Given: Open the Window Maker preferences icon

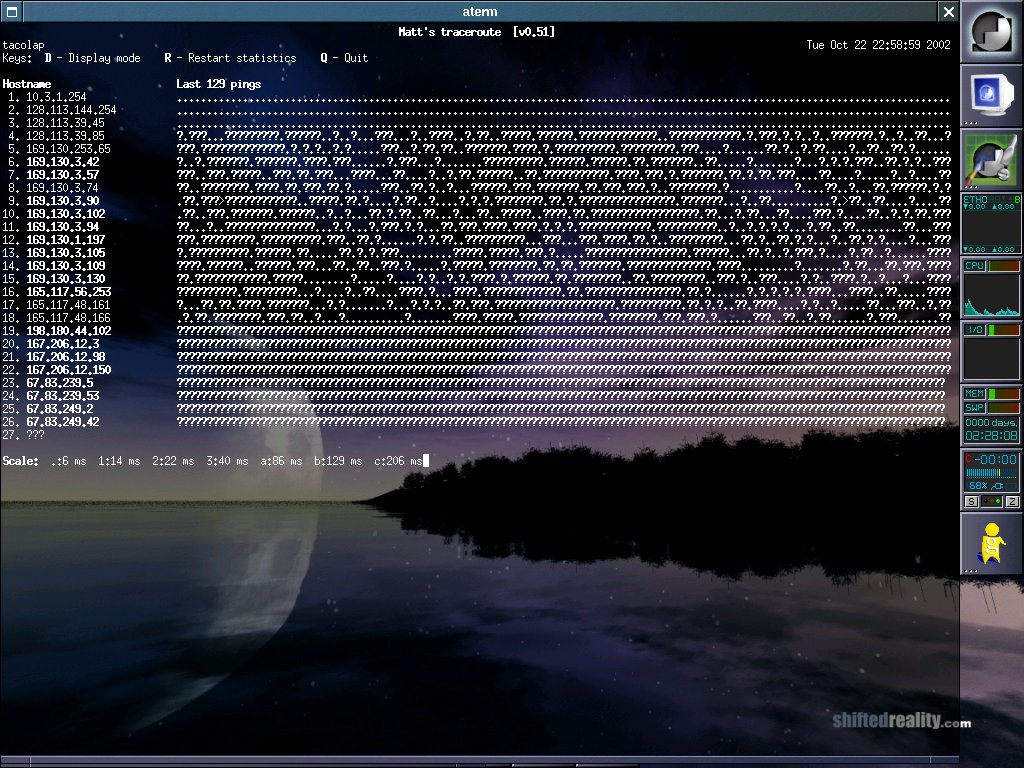Looking at the screenshot, I should [x=991, y=160].
